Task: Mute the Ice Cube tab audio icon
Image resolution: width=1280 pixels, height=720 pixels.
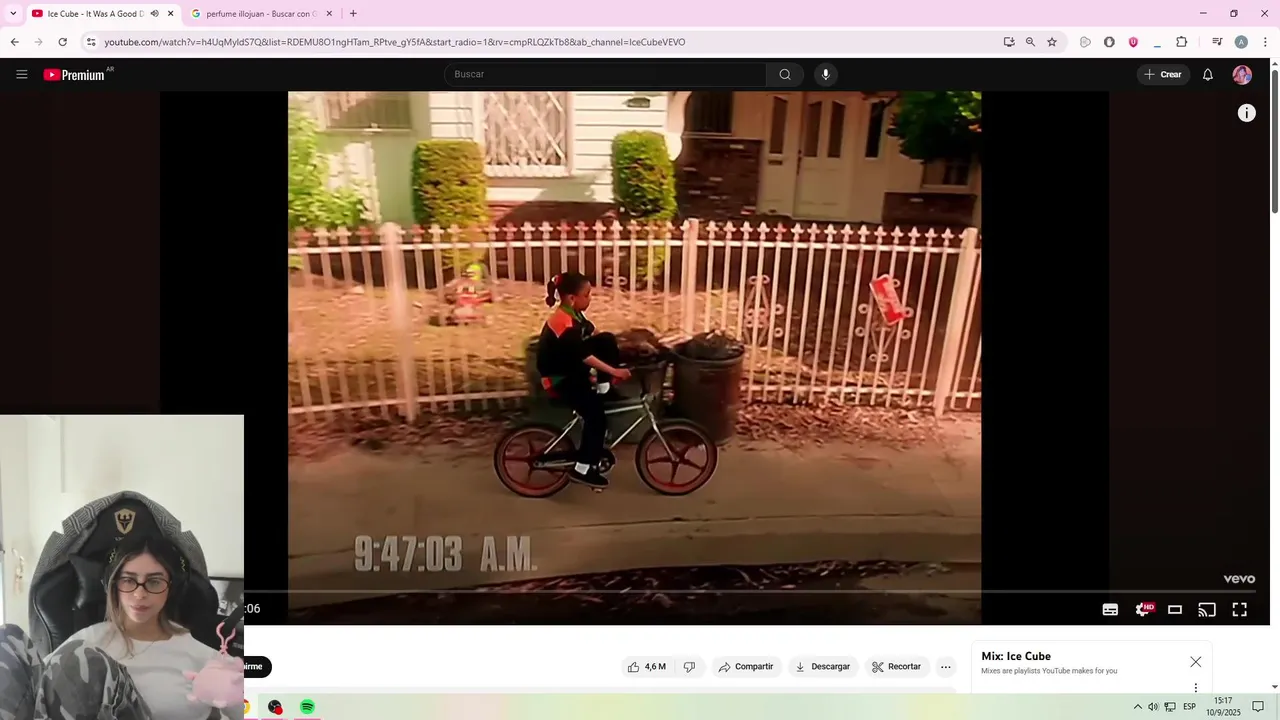Action: [154, 14]
